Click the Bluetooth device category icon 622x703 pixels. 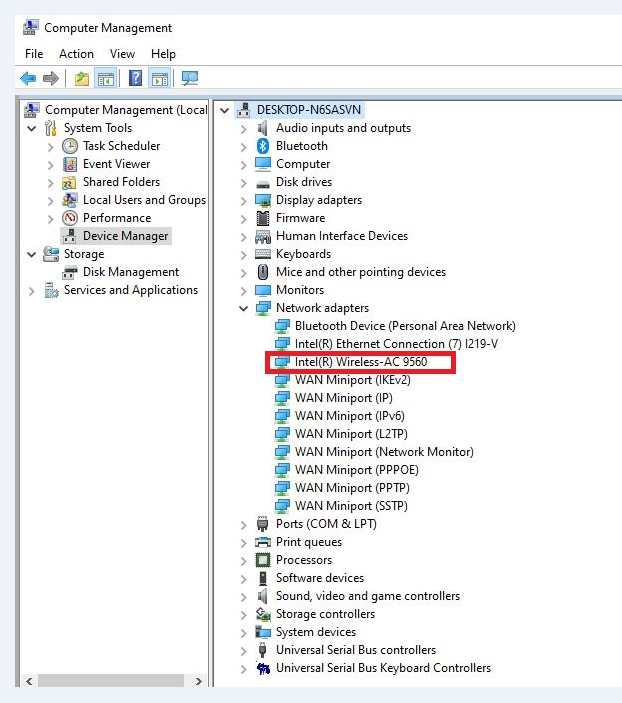click(263, 146)
